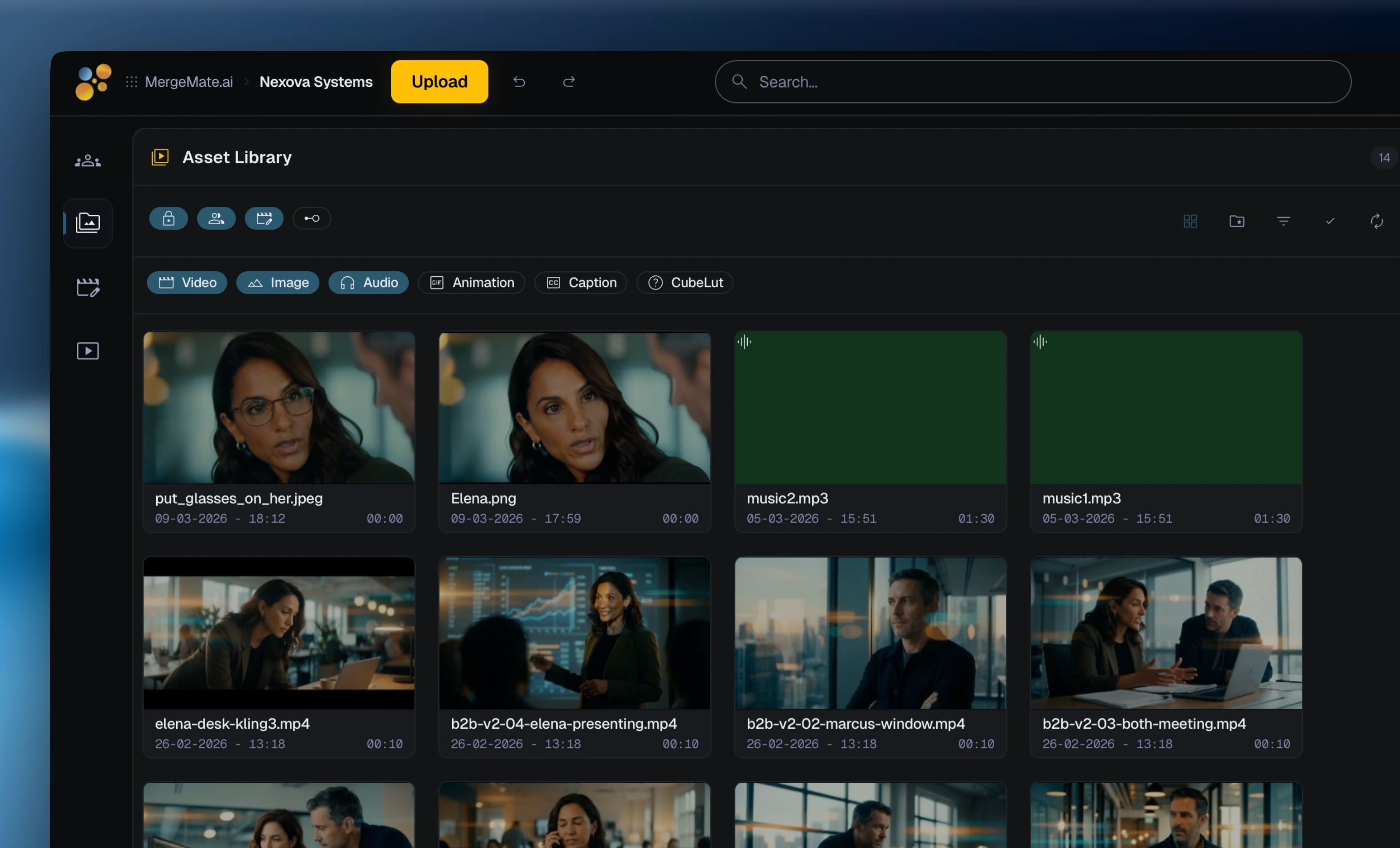Select the Audio filter tab

tap(368, 283)
